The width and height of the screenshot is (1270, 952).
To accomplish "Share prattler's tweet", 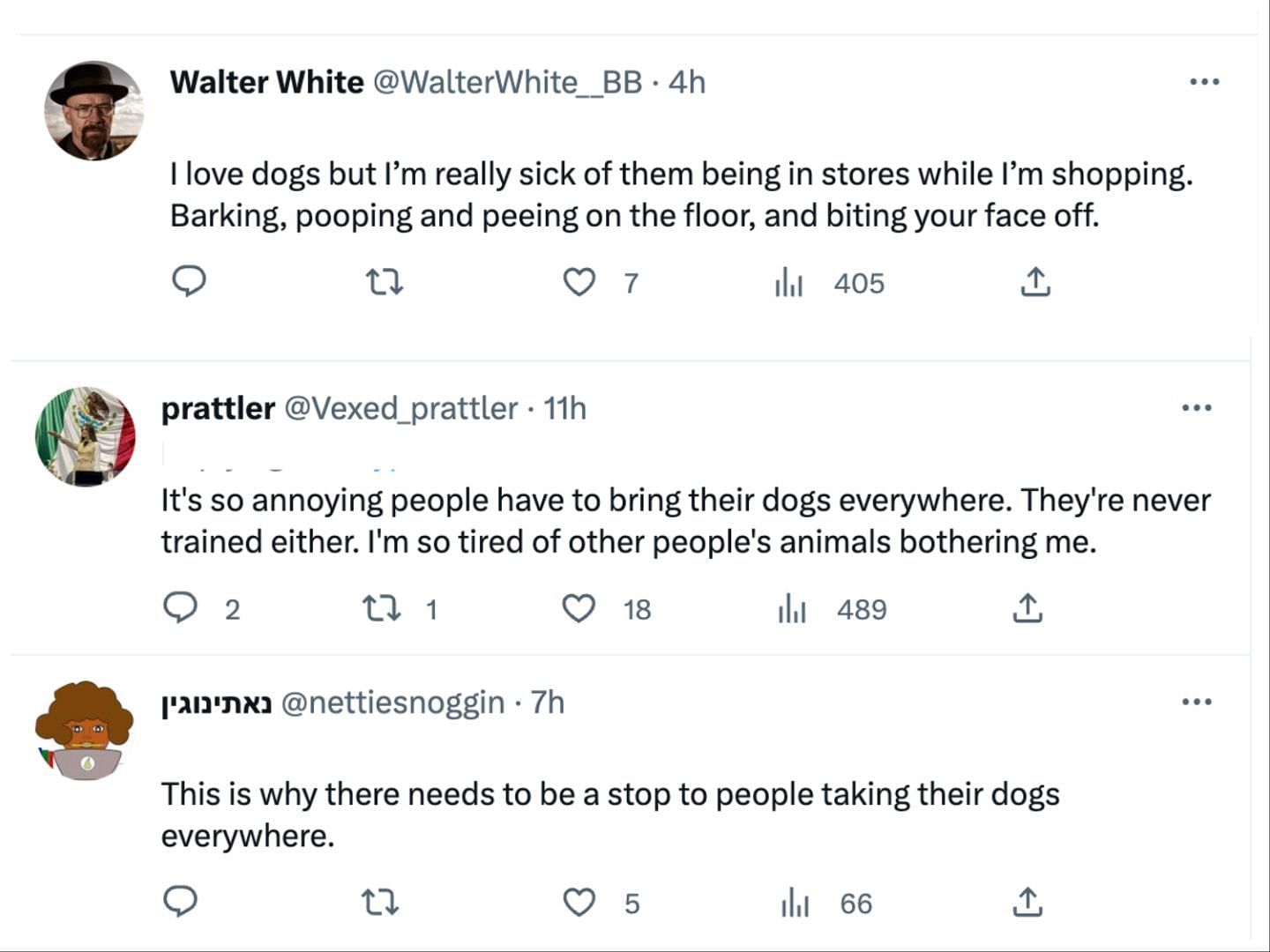I will [x=1027, y=608].
